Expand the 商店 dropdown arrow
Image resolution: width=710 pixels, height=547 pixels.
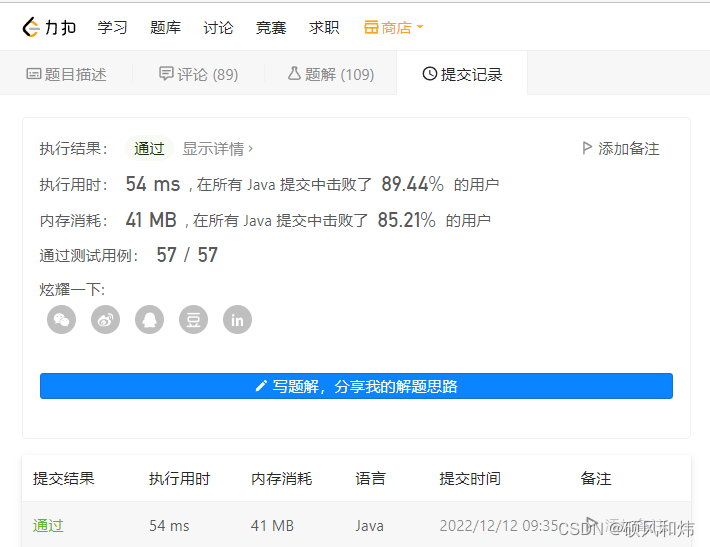coord(420,27)
